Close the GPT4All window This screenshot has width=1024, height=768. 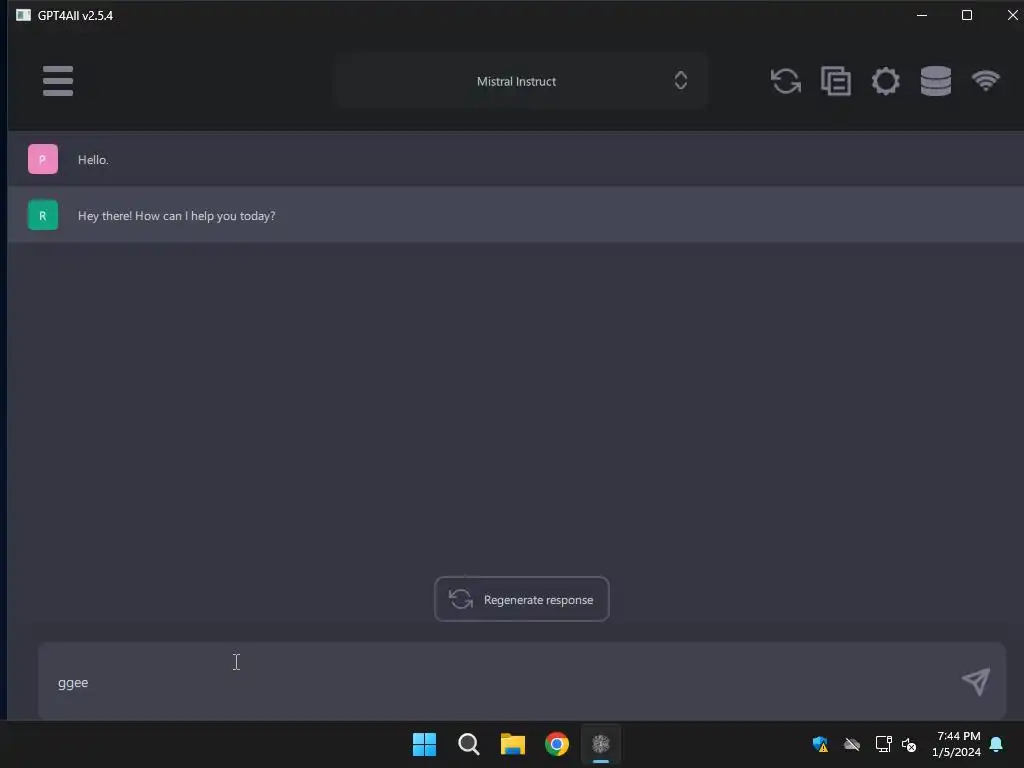point(1012,15)
